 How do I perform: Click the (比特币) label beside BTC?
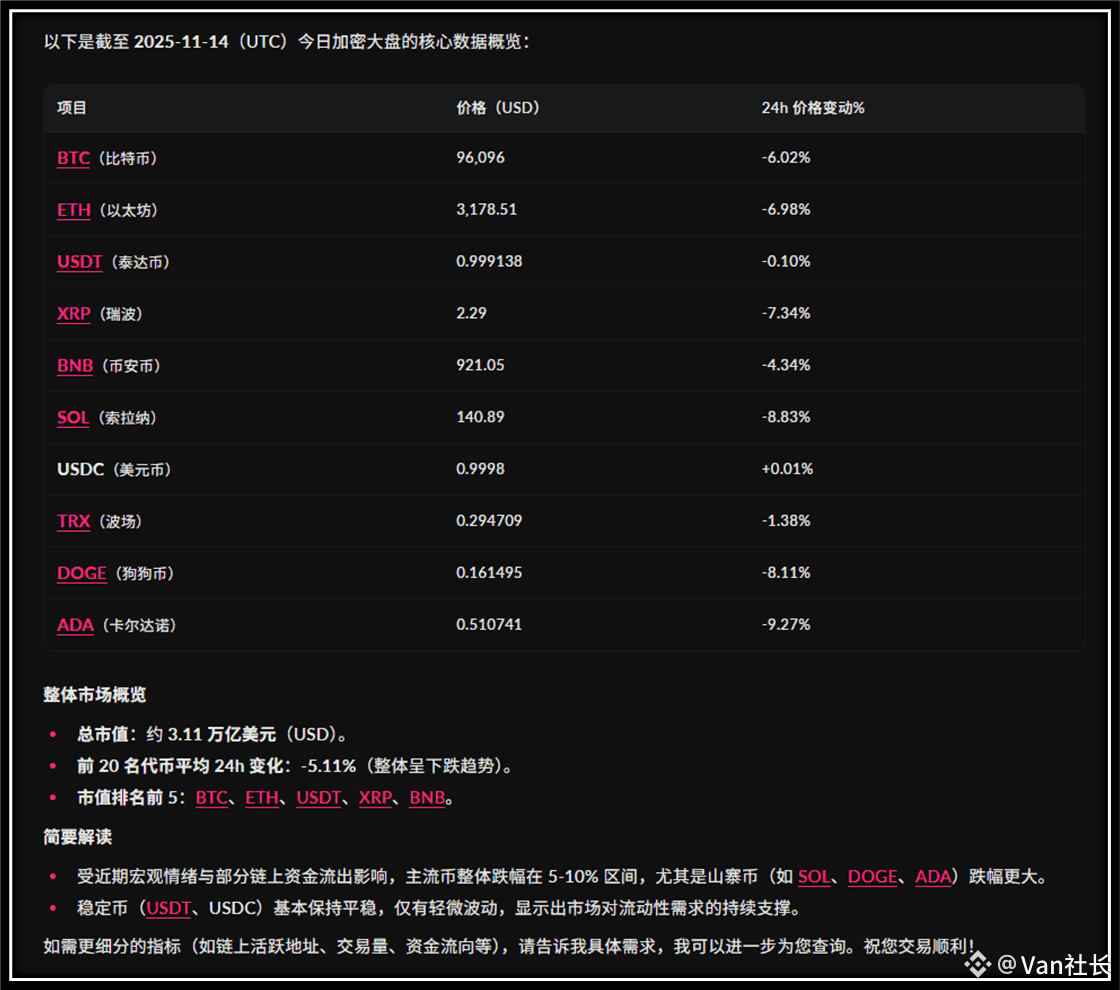coord(126,159)
